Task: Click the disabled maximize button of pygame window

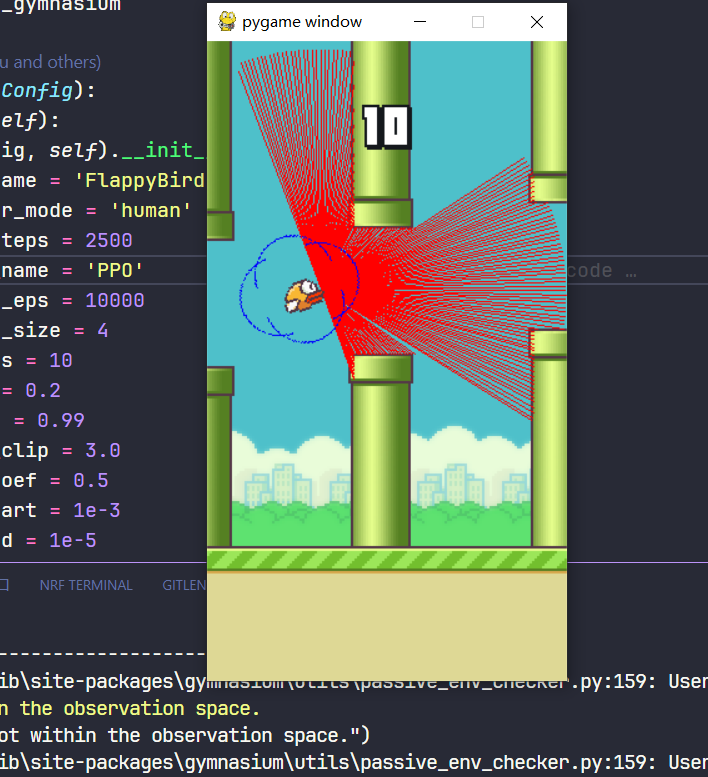Action: [478, 22]
